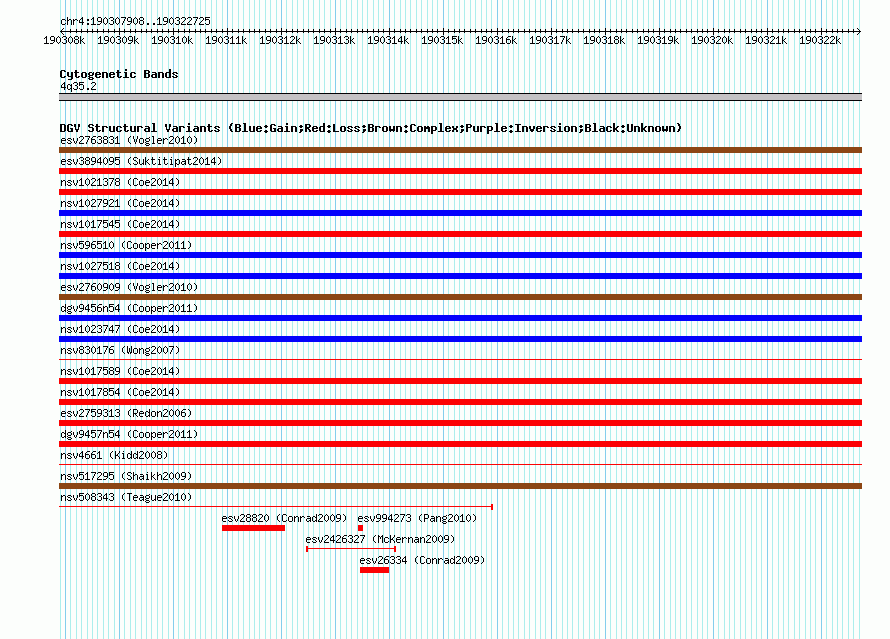This screenshot has width=890, height=639.
Task: Click the gray 4q35.2 cytogenetic band bar
Action: click(460, 97)
